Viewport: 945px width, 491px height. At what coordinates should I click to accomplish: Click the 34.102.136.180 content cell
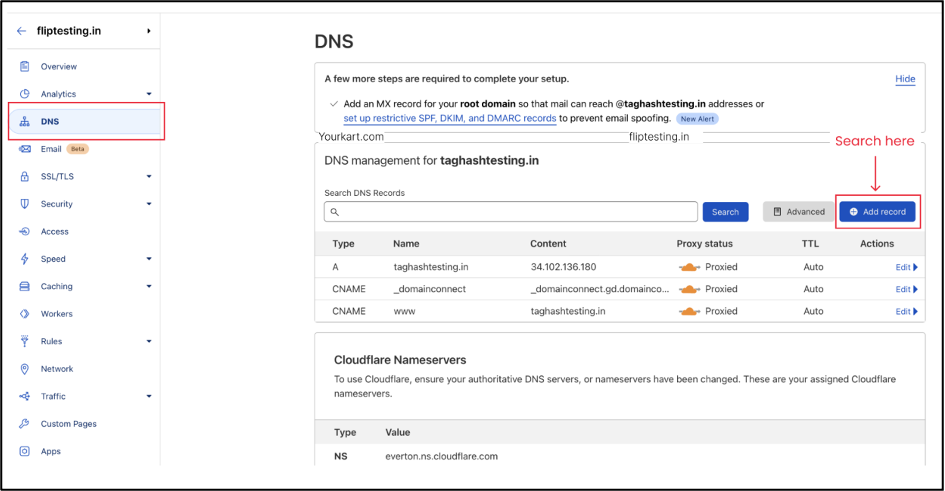pyautogui.click(x=564, y=267)
